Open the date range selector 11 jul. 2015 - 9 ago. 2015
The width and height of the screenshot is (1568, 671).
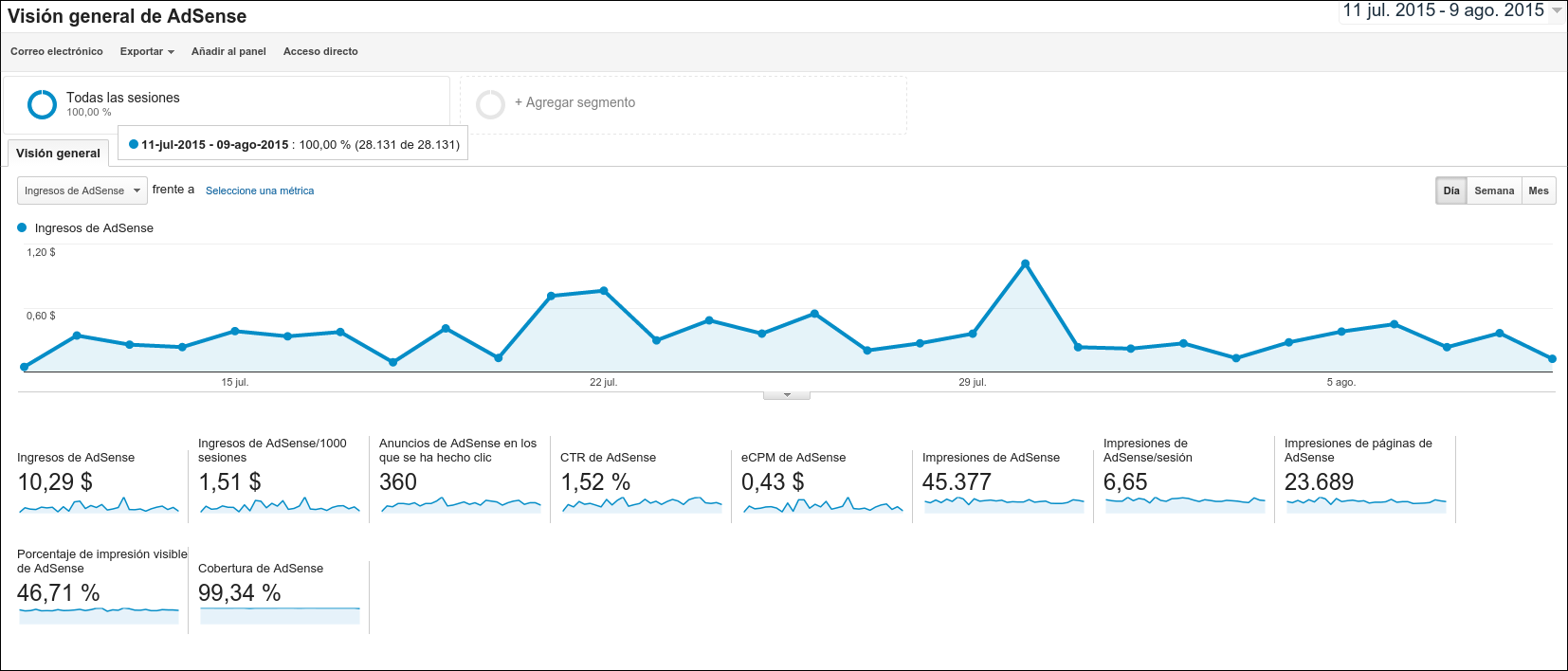(x=1443, y=10)
